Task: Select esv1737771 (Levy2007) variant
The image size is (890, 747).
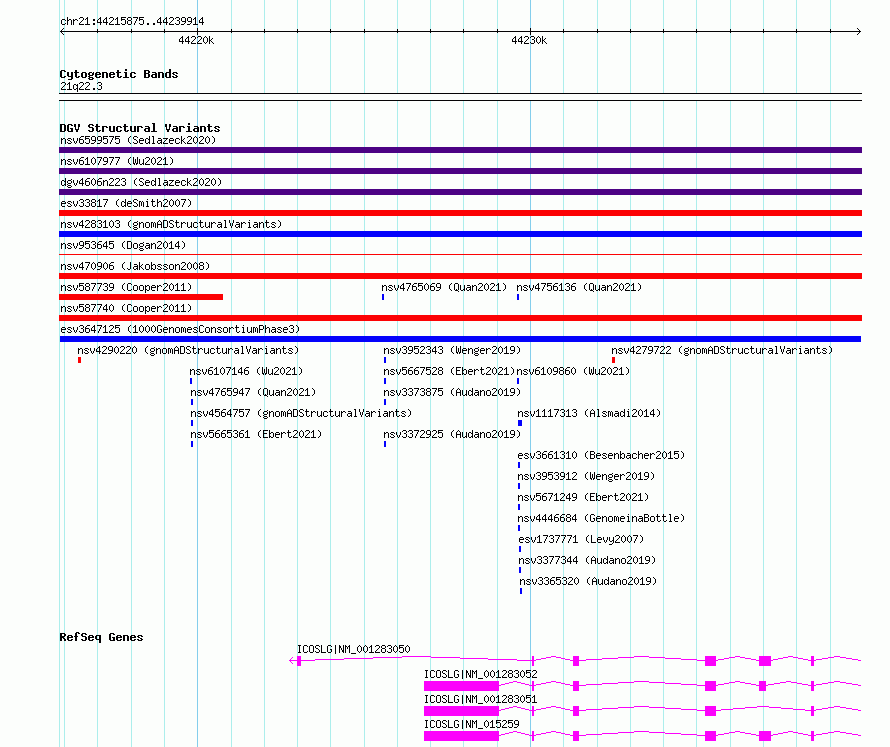Action: (x=581, y=539)
